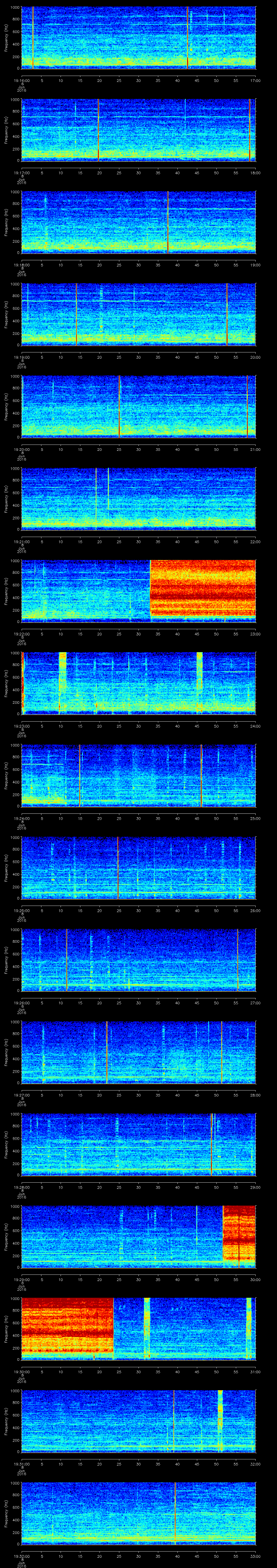Click the '29:00' end time label
Viewport: 277px width, 1568px height.
[256, 1187]
